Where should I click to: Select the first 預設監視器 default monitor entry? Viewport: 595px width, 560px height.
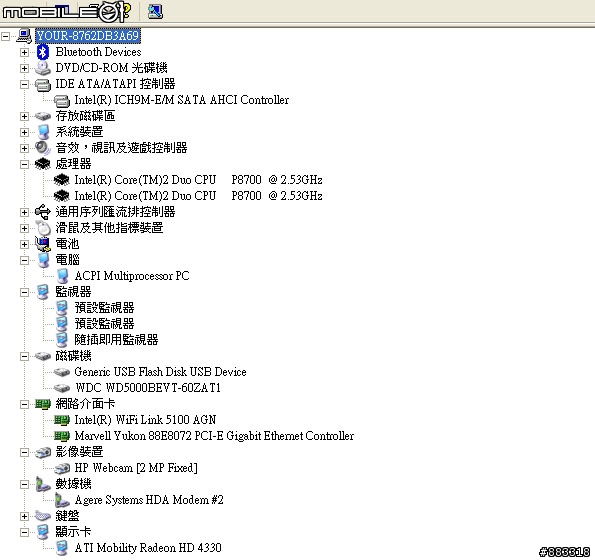(104, 308)
